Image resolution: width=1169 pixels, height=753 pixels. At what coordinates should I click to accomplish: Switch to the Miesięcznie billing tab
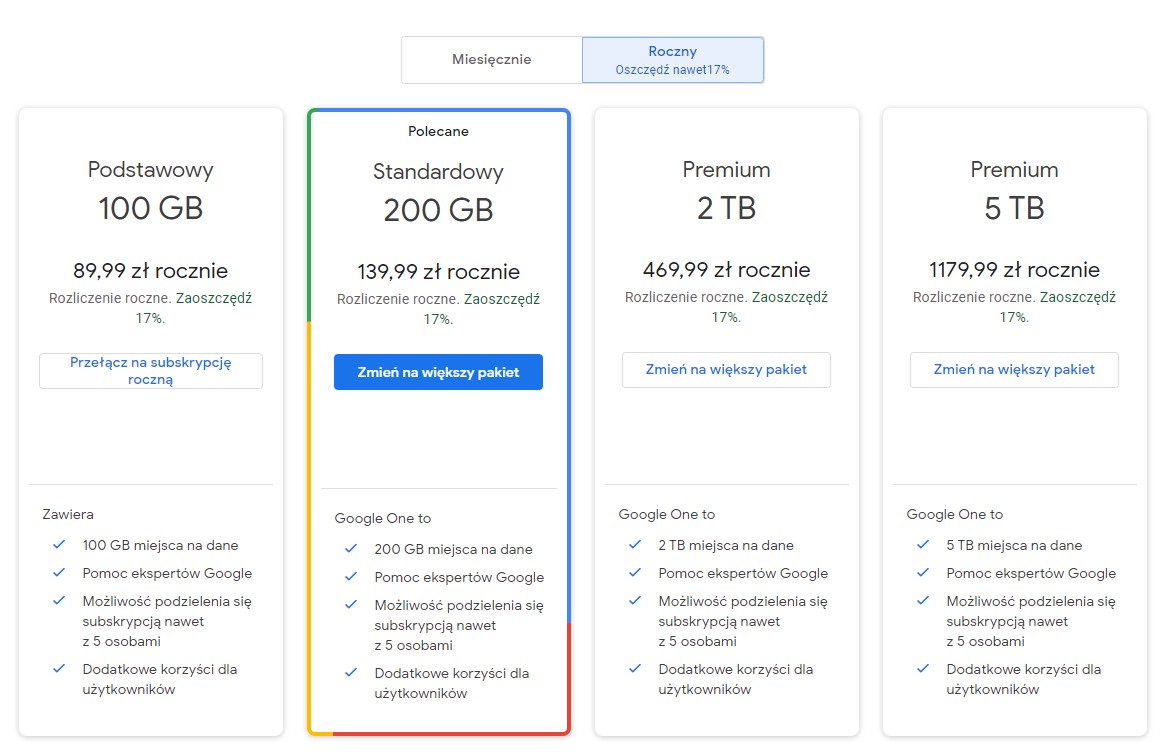(x=491, y=60)
